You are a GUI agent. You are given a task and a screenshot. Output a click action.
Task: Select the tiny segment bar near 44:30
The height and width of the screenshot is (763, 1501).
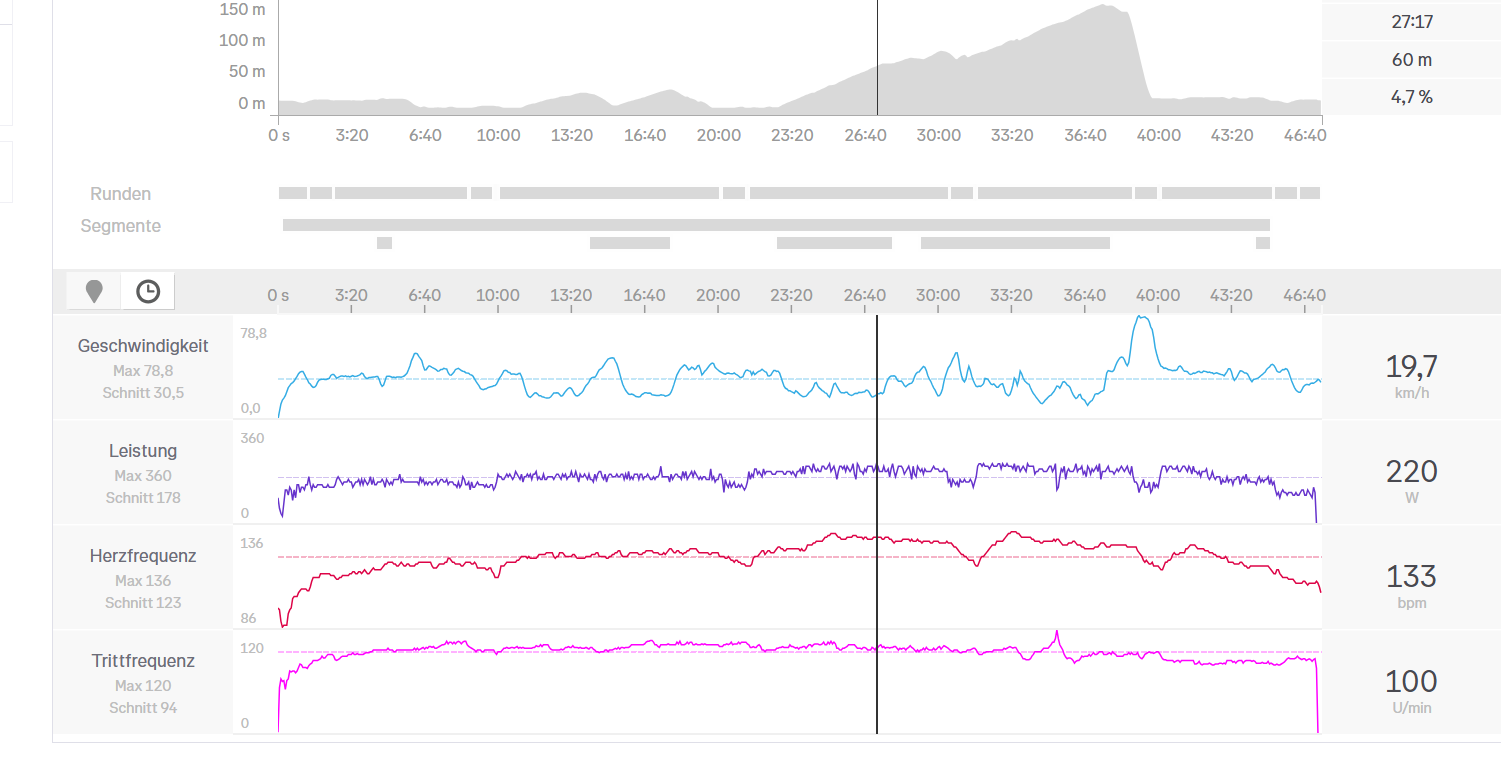click(x=1263, y=243)
